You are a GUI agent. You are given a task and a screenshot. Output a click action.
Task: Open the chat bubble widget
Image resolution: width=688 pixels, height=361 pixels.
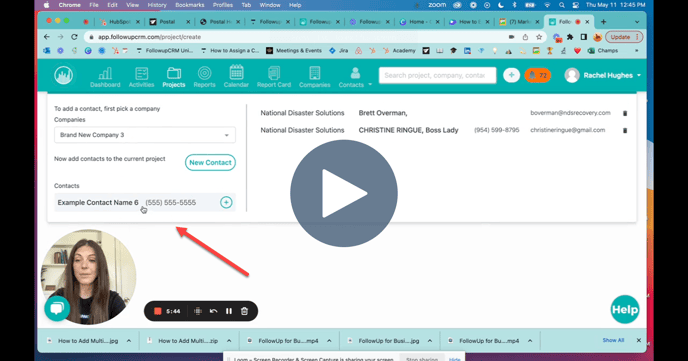pos(57,308)
